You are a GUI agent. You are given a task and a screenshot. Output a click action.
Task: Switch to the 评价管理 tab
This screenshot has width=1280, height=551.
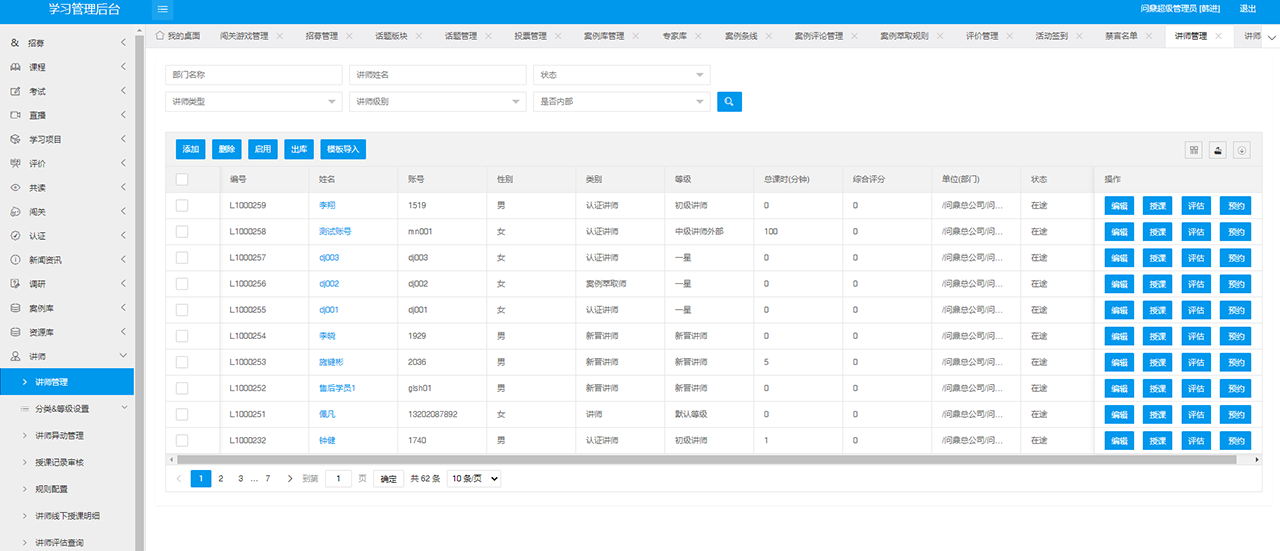tap(982, 36)
